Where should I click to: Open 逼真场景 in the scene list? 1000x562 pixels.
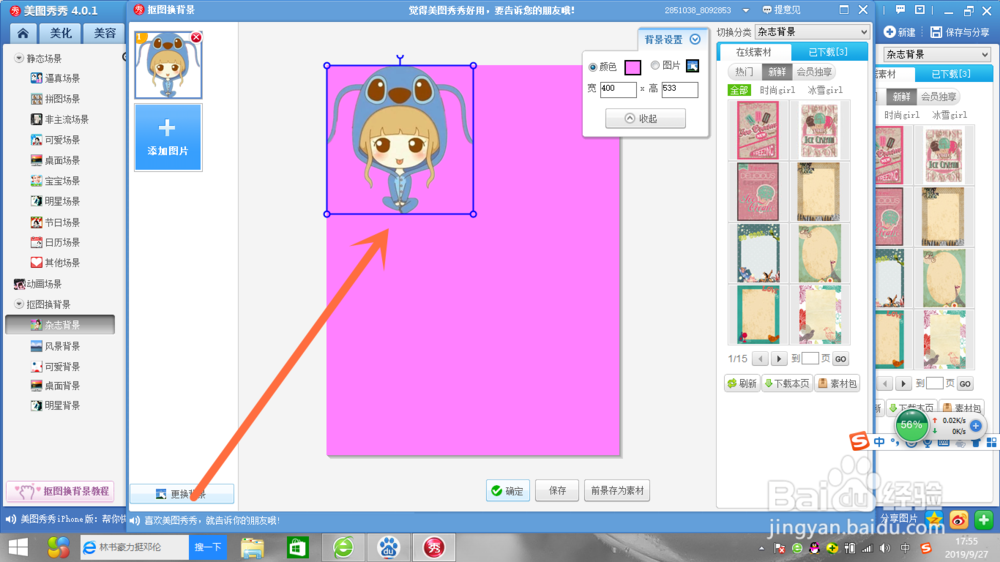(55, 78)
